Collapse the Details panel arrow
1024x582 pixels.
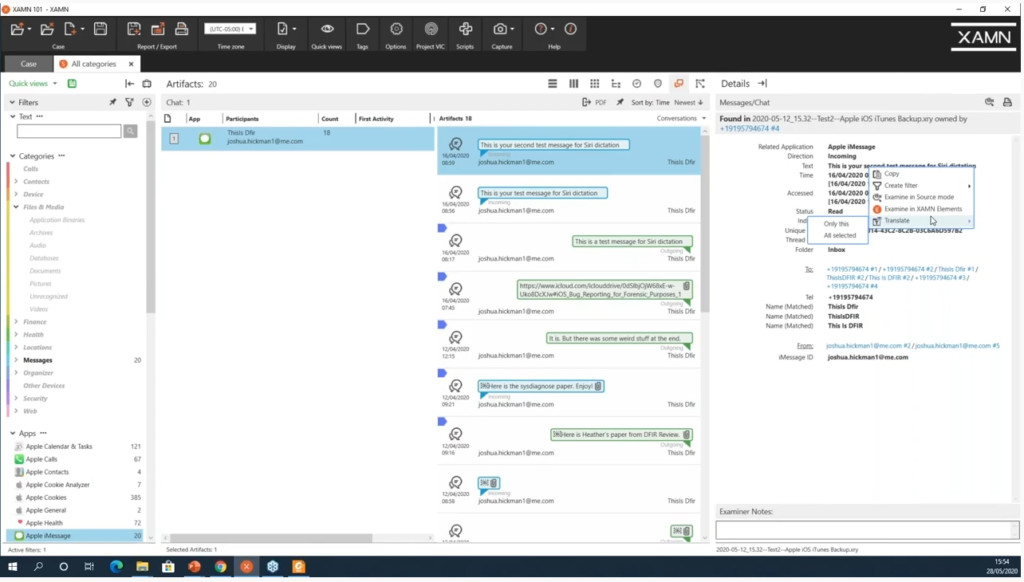pyautogui.click(x=762, y=84)
